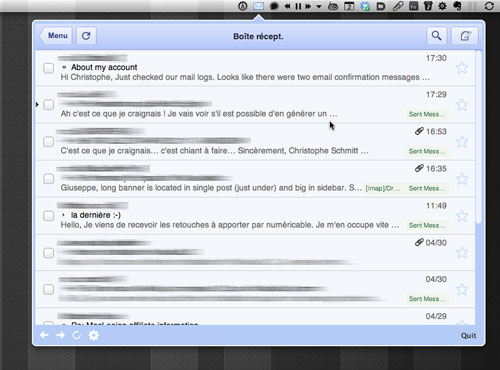This screenshot has width=500, height=370.
Task: Skip to previous track in the menu bar
Action: [287, 6]
